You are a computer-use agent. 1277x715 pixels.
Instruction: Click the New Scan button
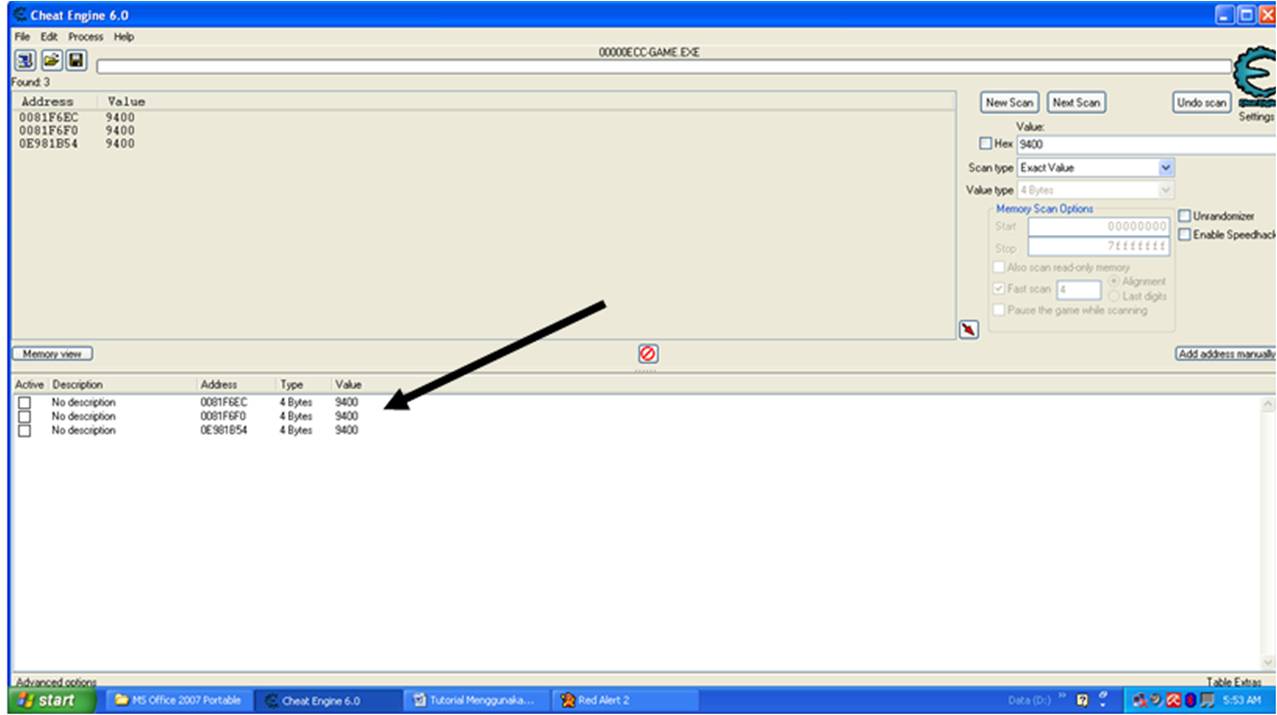click(1009, 102)
